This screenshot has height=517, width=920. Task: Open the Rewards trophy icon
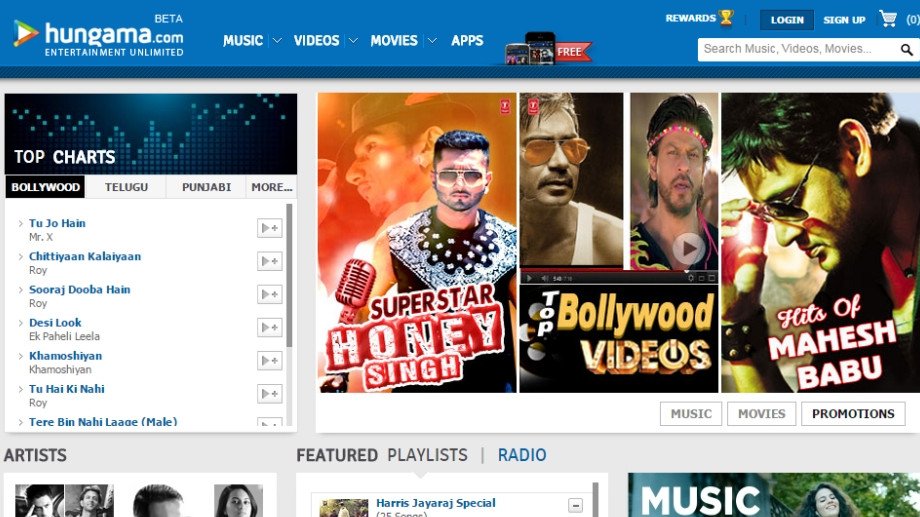pos(726,18)
